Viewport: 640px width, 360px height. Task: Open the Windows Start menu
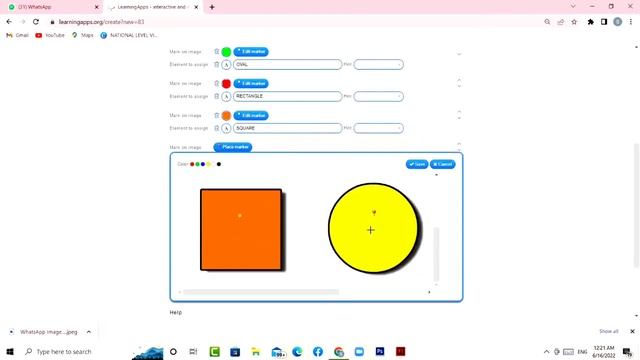coord(10,351)
